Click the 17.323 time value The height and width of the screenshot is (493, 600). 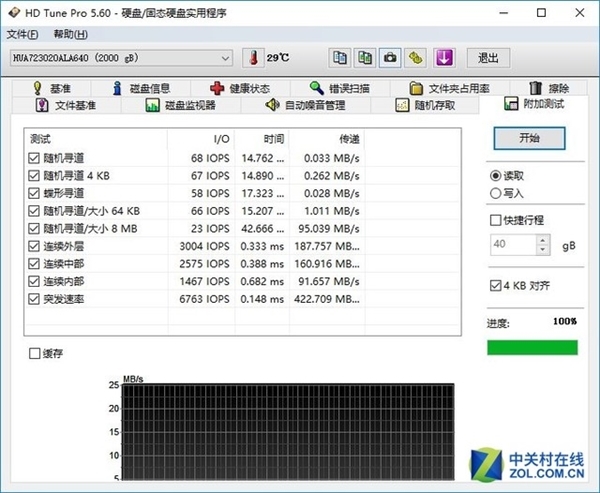(263, 193)
